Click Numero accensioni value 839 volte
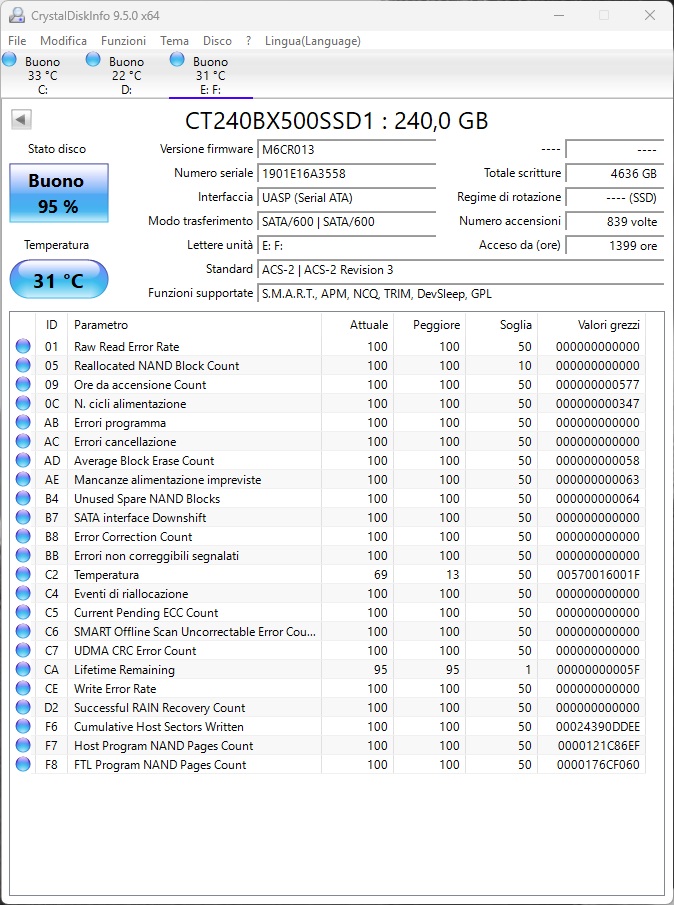 615,221
